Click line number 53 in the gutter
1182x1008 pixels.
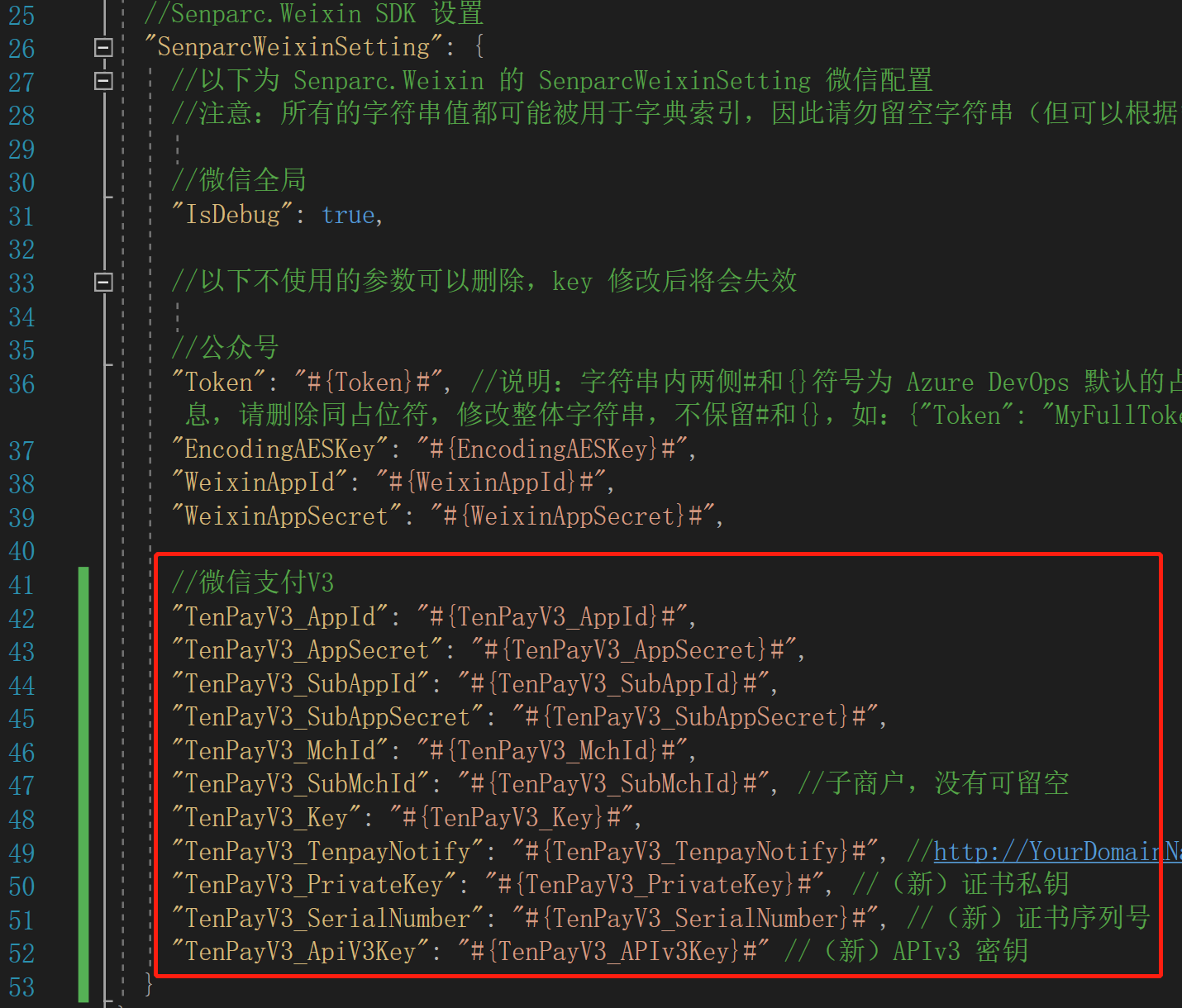21,987
